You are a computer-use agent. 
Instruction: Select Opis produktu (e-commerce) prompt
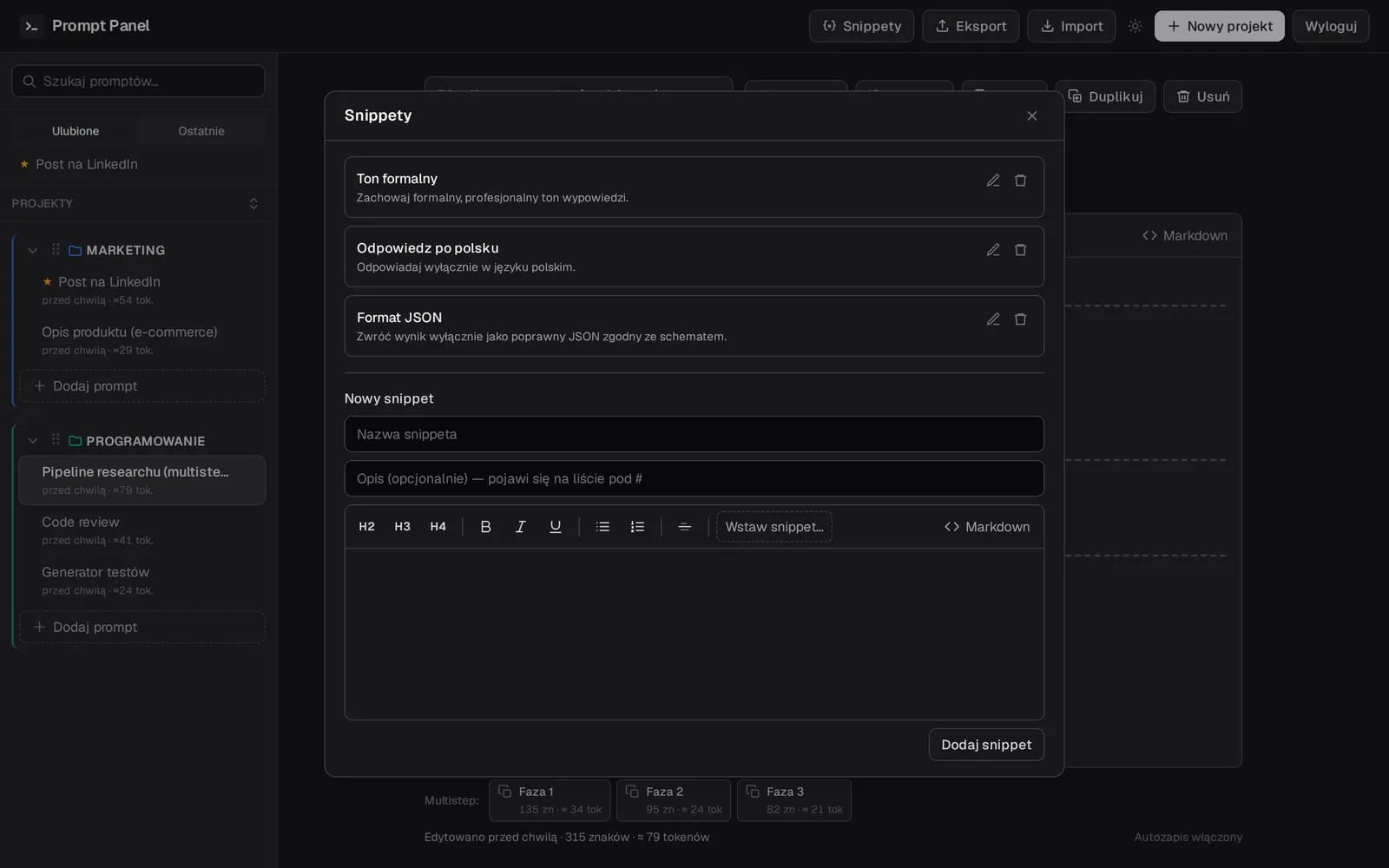coord(142,340)
